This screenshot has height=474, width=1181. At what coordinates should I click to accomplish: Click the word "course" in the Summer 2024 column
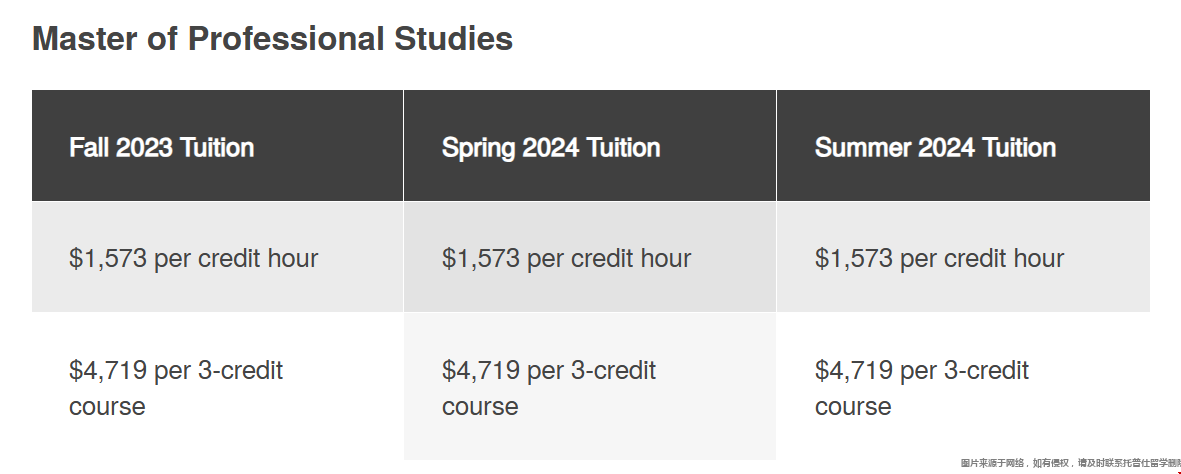point(853,407)
